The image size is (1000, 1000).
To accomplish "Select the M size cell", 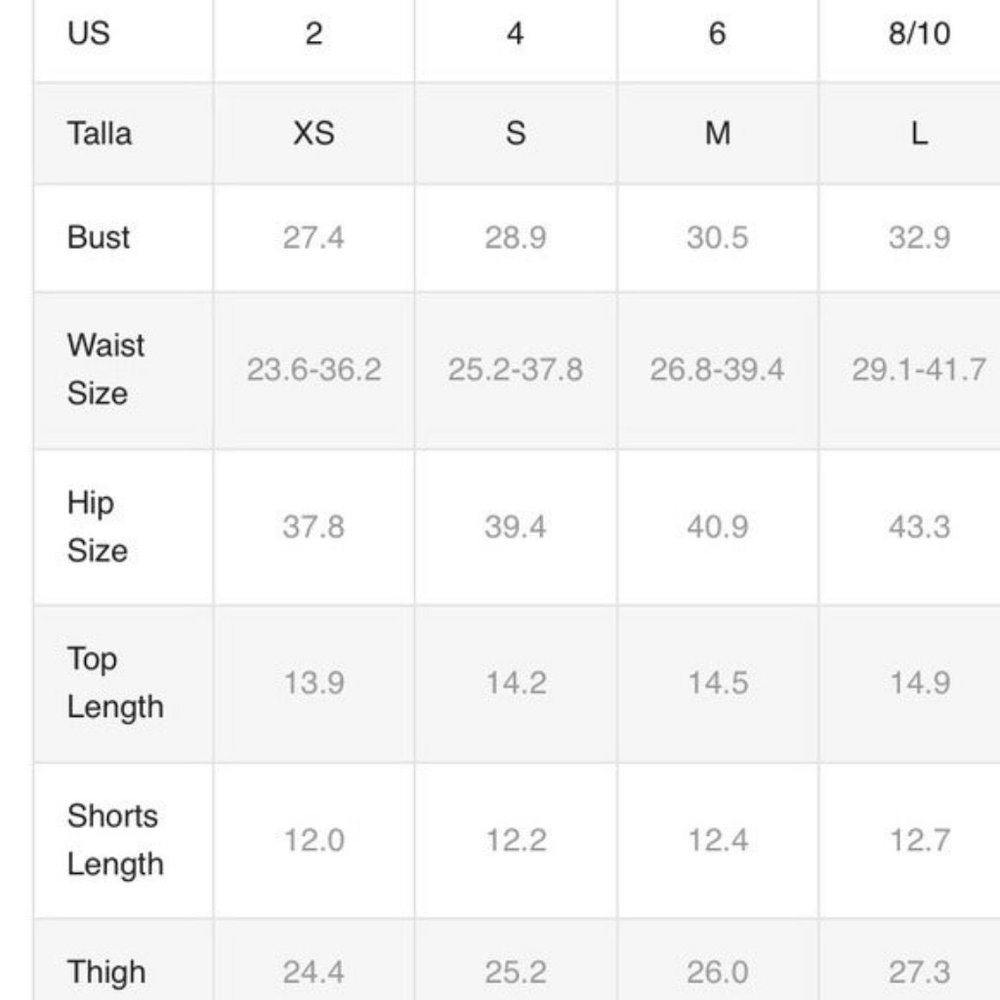I will [x=717, y=133].
